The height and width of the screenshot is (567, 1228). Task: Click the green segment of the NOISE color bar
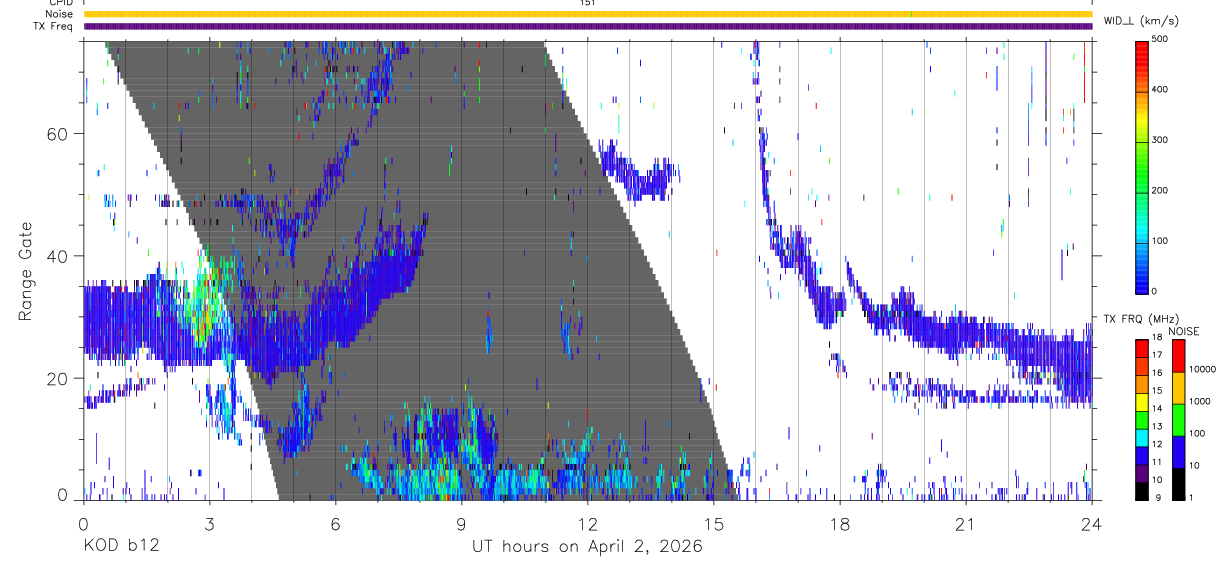click(1179, 420)
